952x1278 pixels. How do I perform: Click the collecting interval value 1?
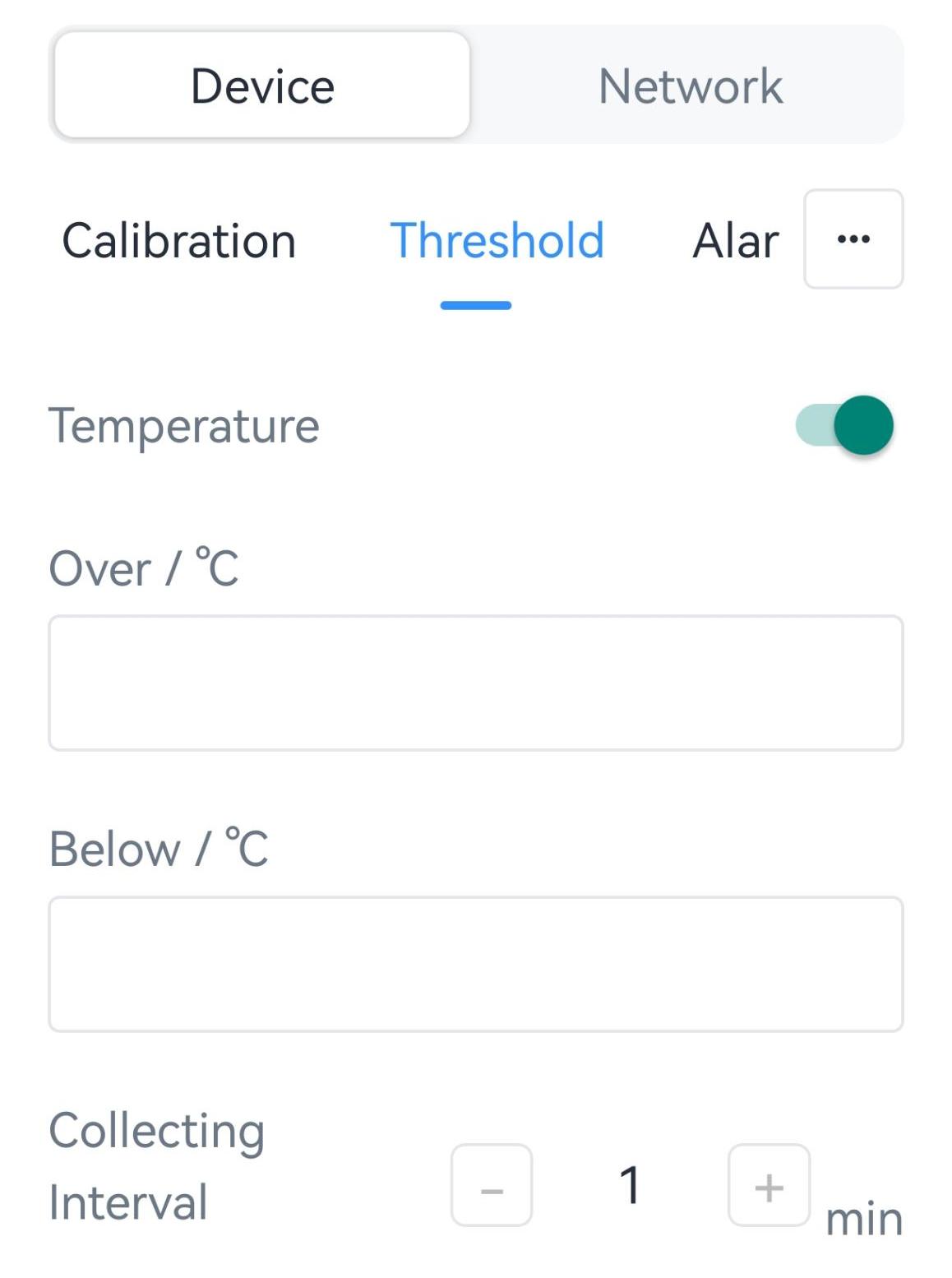pos(630,1185)
